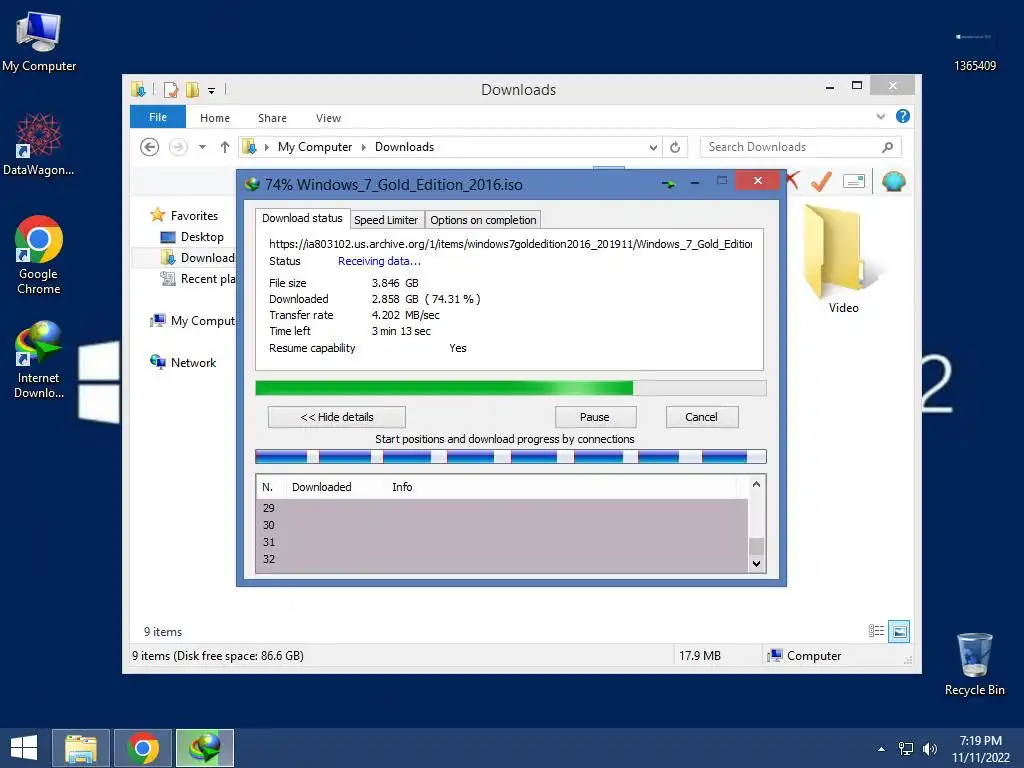The width and height of the screenshot is (1024, 768).
Task: Click My Computer in the address path
Action: point(315,147)
